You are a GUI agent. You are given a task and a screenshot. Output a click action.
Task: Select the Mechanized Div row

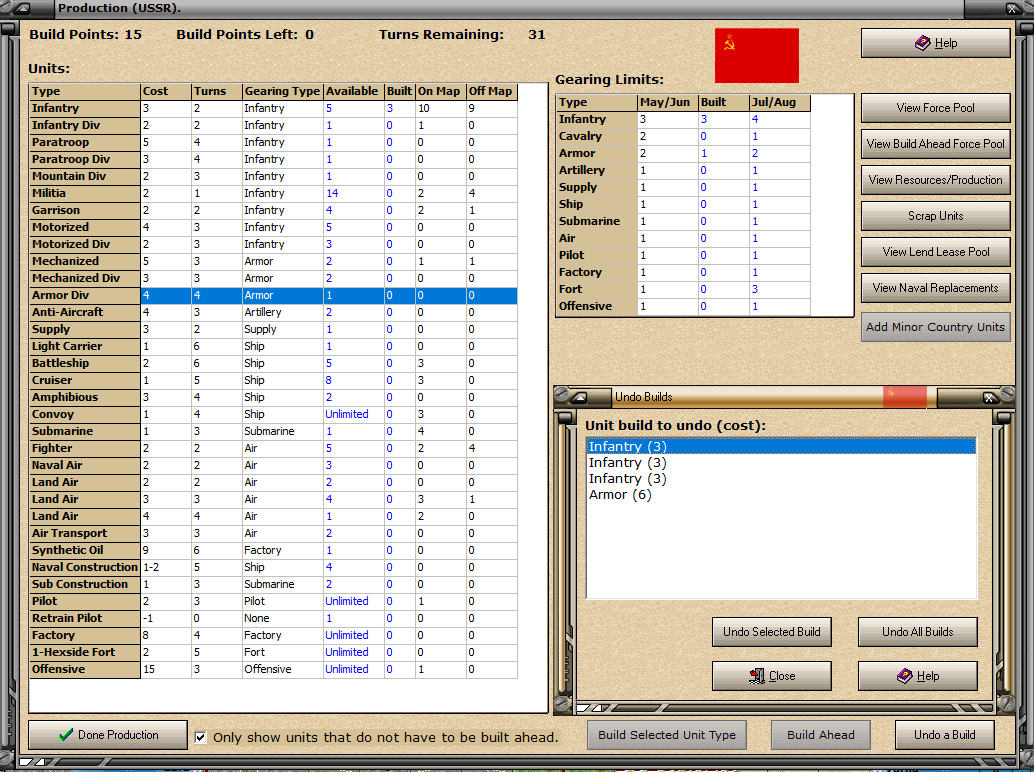(273, 278)
